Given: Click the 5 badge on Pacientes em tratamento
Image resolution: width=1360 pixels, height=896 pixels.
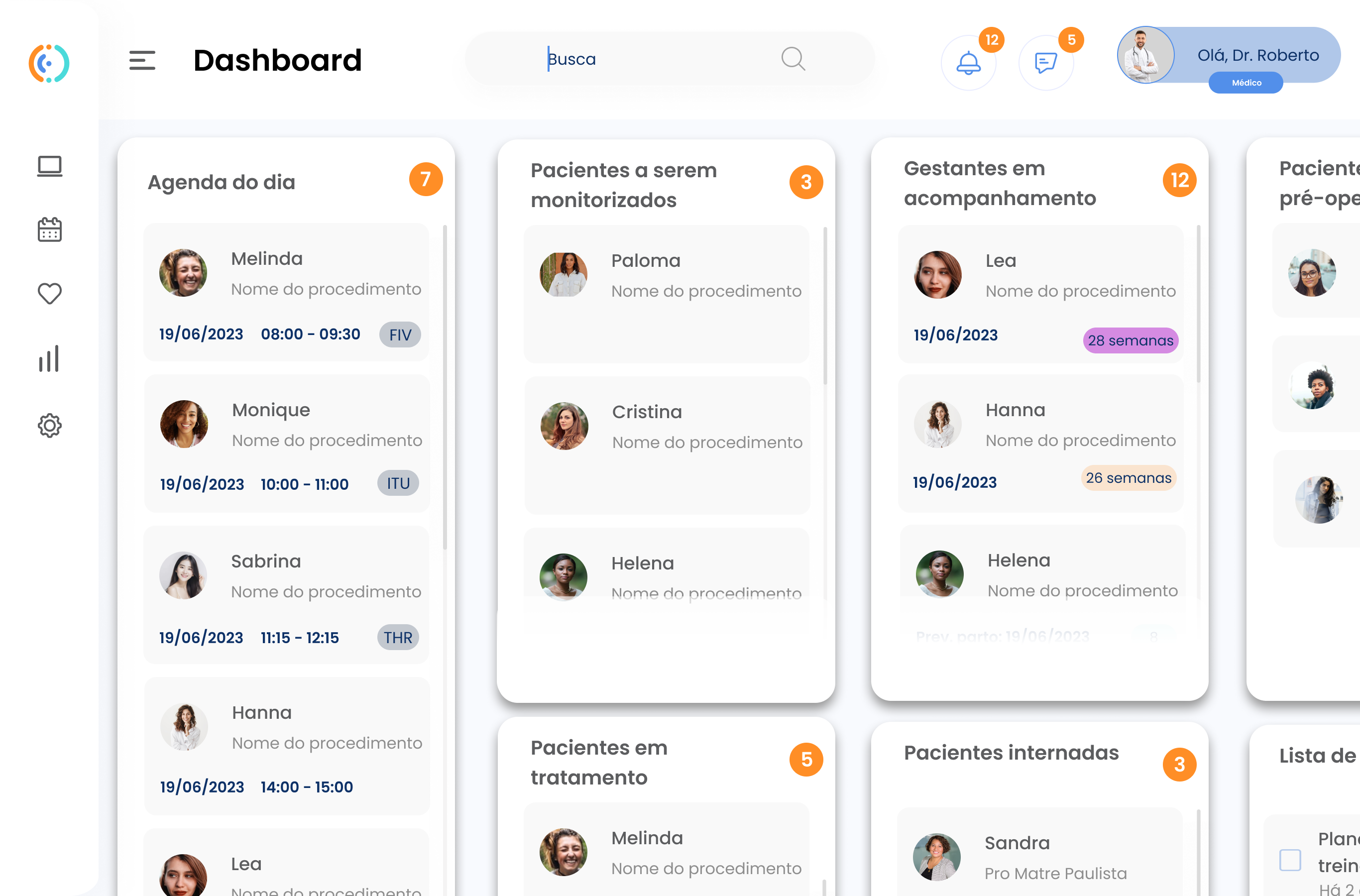Looking at the screenshot, I should pos(806,760).
